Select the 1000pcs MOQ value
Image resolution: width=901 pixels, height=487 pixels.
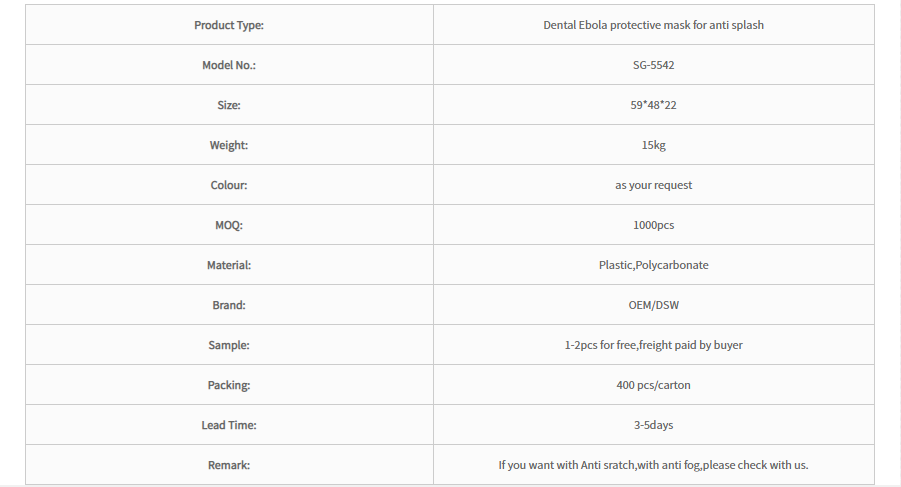[x=653, y=225]
